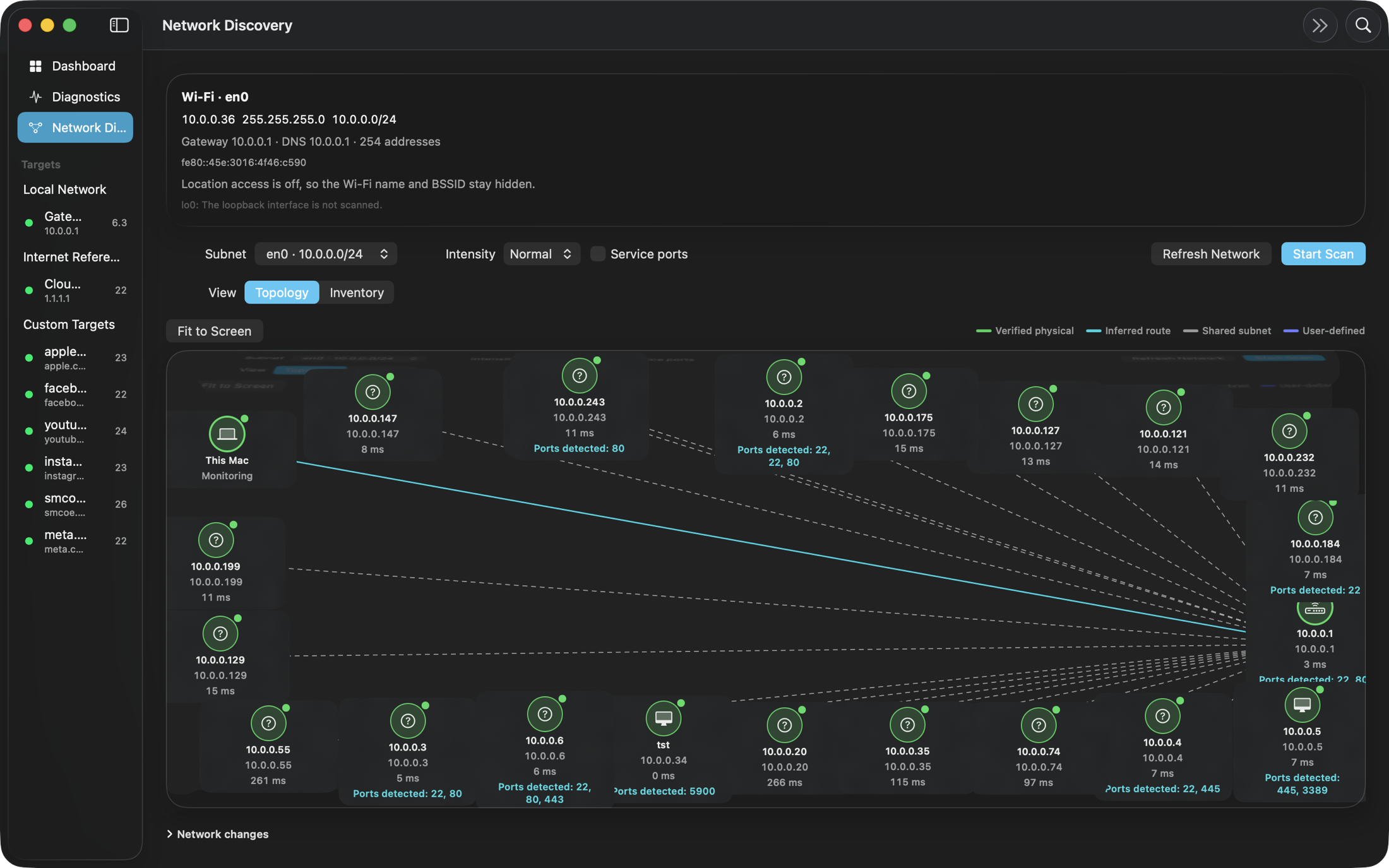This screenshot has width=1389, height=868.
Task: Click the Fit to Screen button
Action: point(214,331)
